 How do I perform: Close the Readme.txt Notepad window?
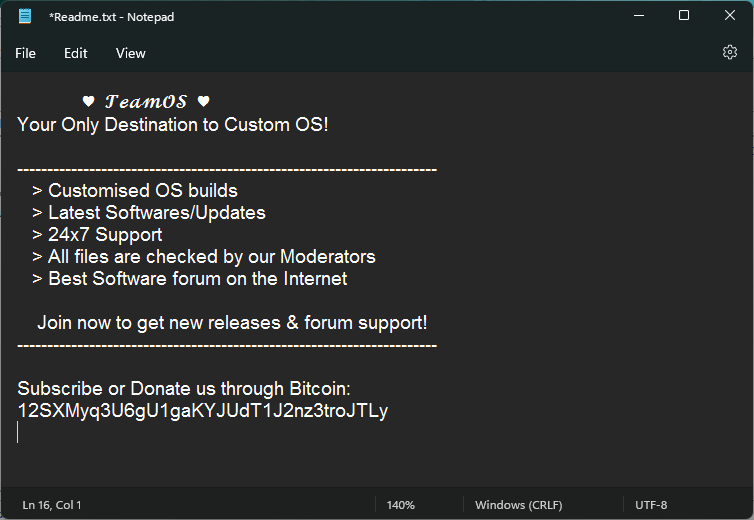pos(729,15)
